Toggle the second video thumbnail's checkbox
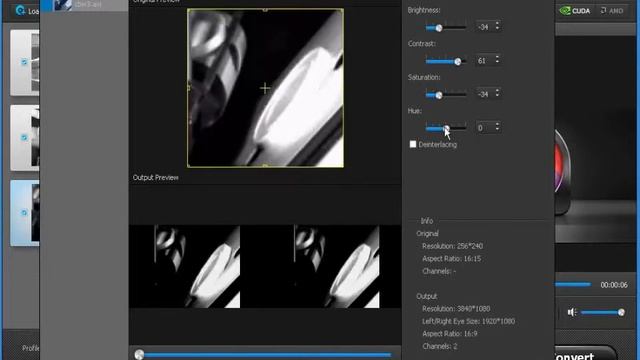The width and height of the screenshot is (640, 360). click(x=24, y=138)
